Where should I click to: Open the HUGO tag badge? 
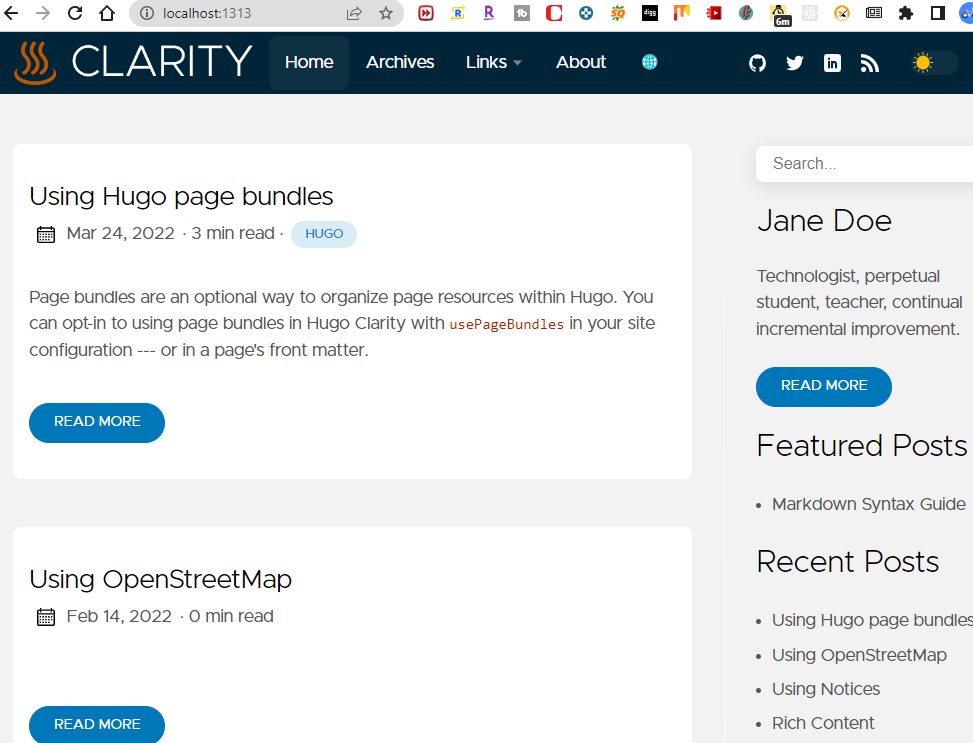324,234
